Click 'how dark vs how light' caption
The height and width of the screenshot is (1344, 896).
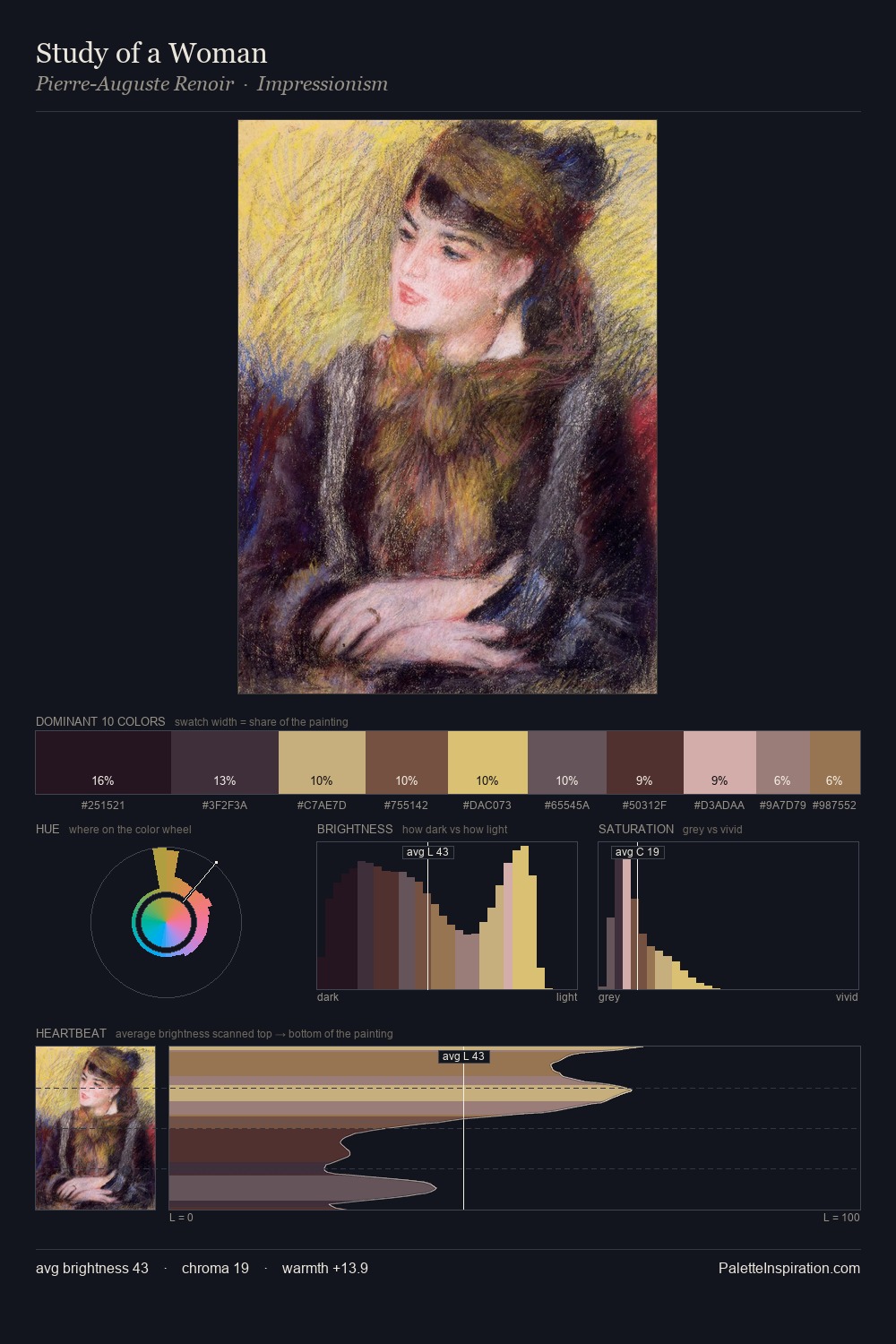point(454,830)
